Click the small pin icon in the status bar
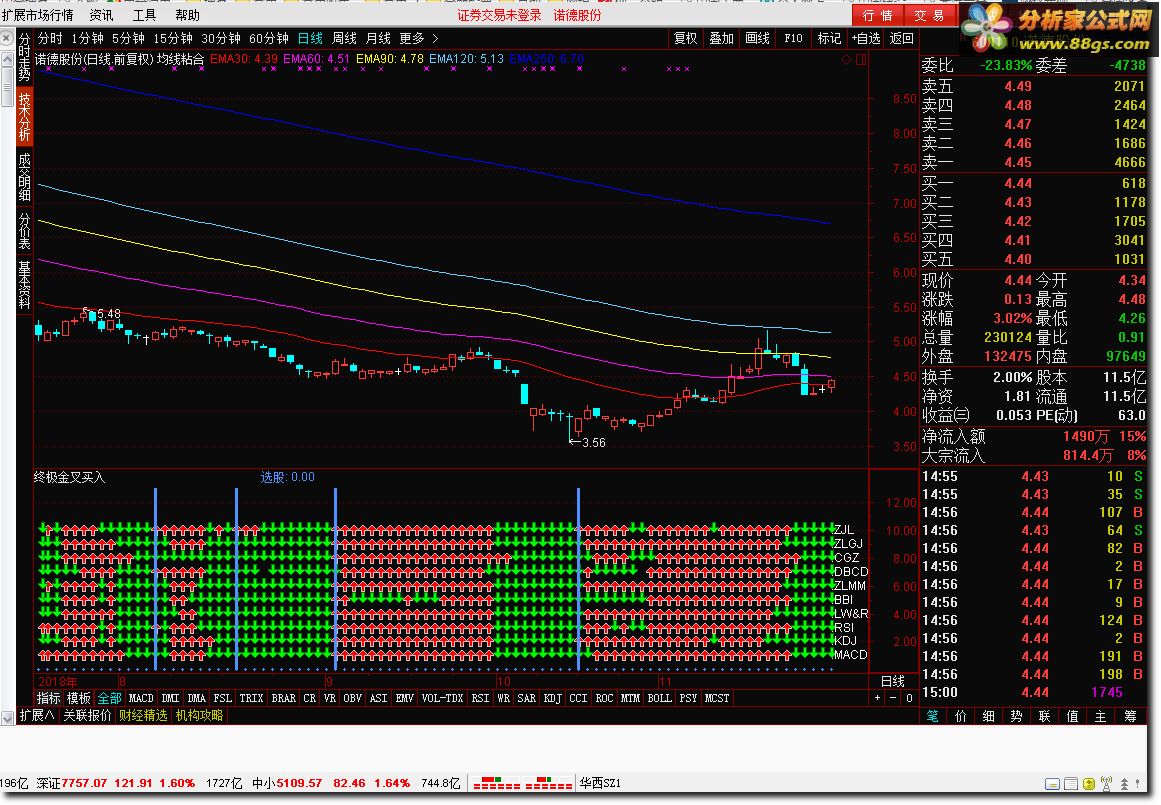Screen dimensions: 1161x805 [x=1137, y=784]
